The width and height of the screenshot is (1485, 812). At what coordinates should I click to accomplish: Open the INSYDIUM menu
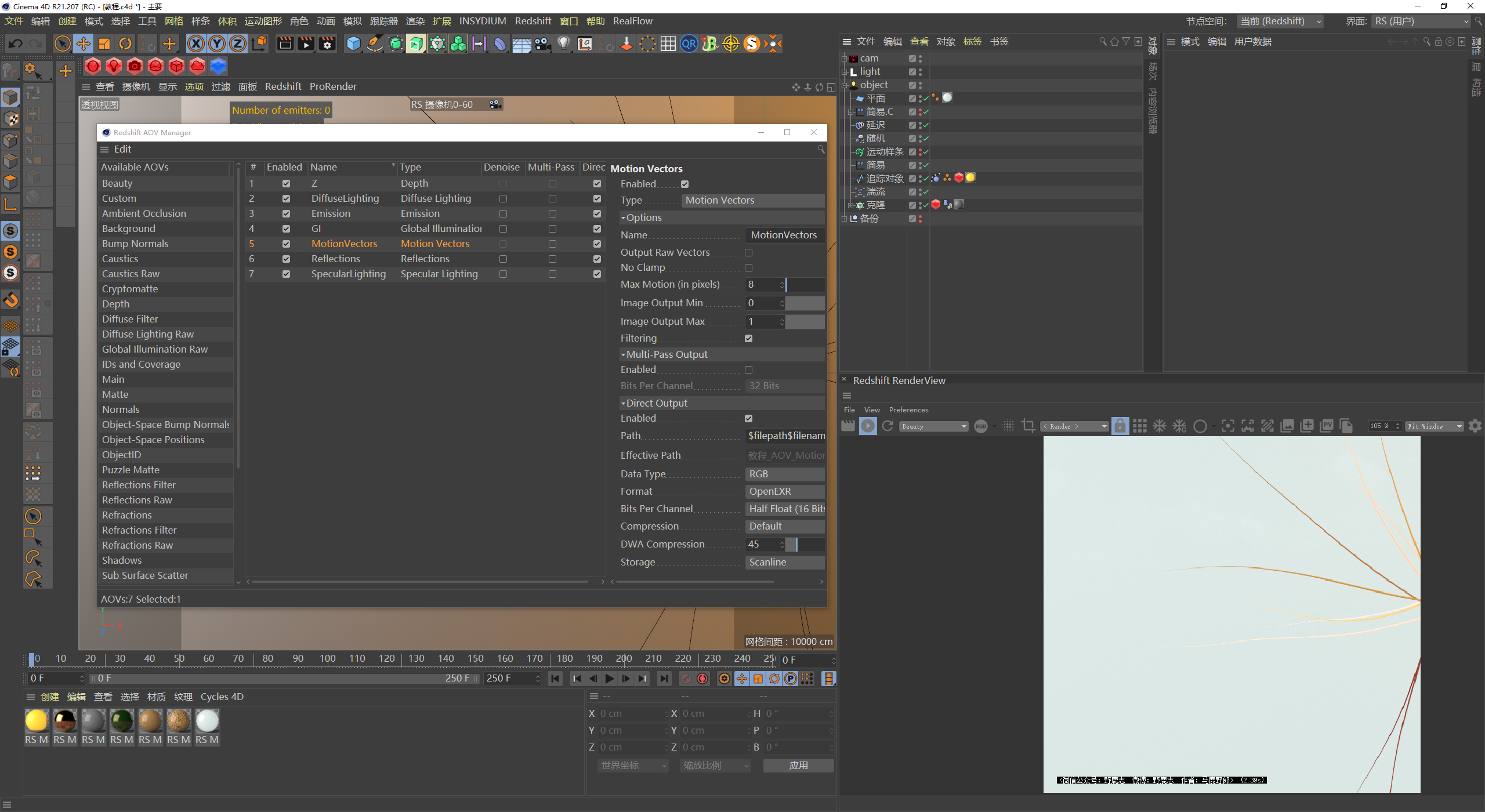point(483,21)
